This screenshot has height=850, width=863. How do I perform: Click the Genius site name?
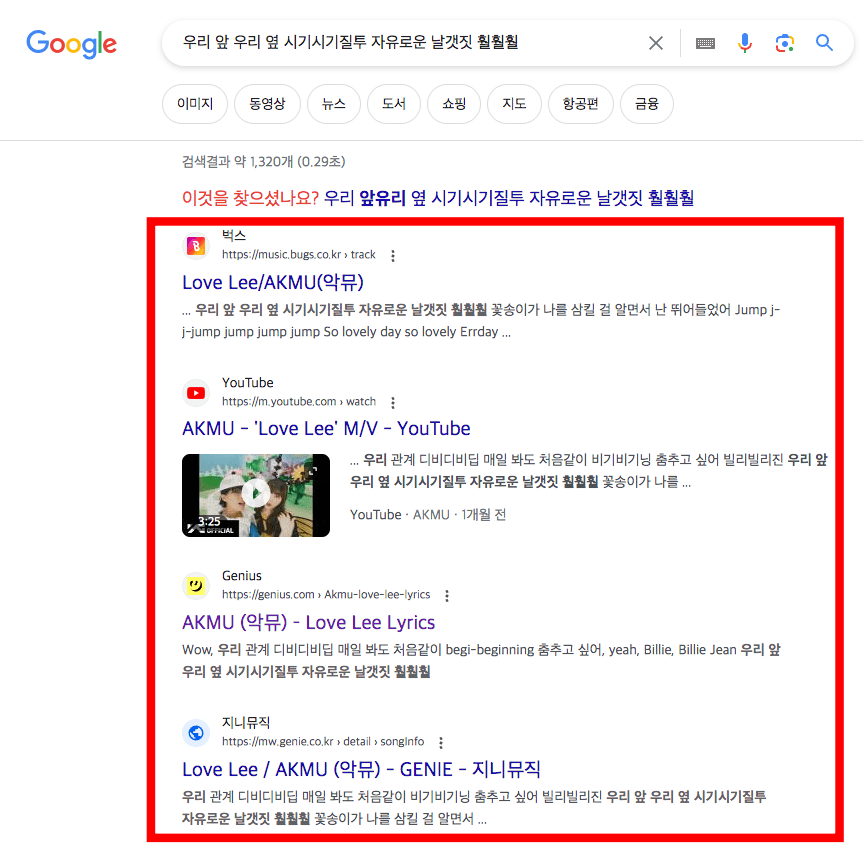(x=242, y=575)
